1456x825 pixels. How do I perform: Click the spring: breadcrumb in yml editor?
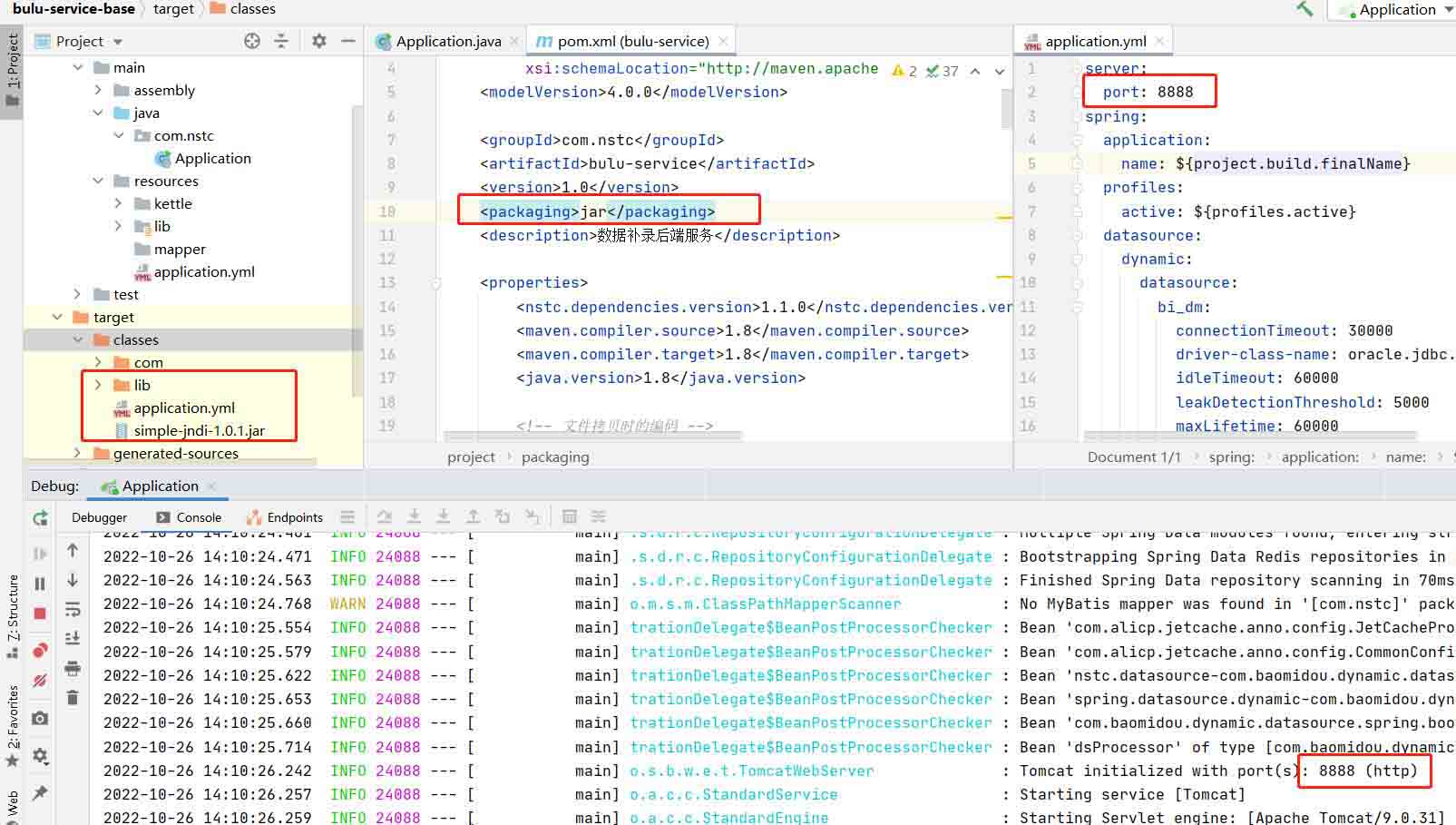pos(1231,457)
